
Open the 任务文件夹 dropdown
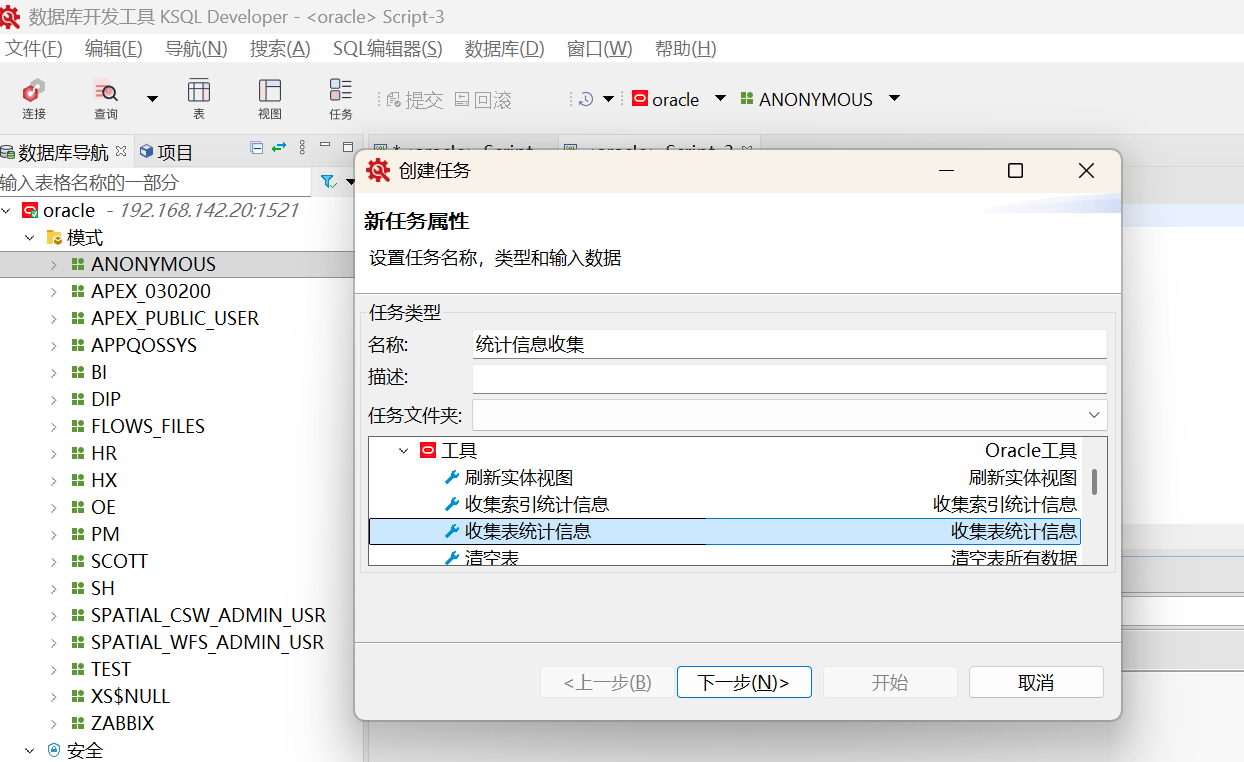(1093, 414)
